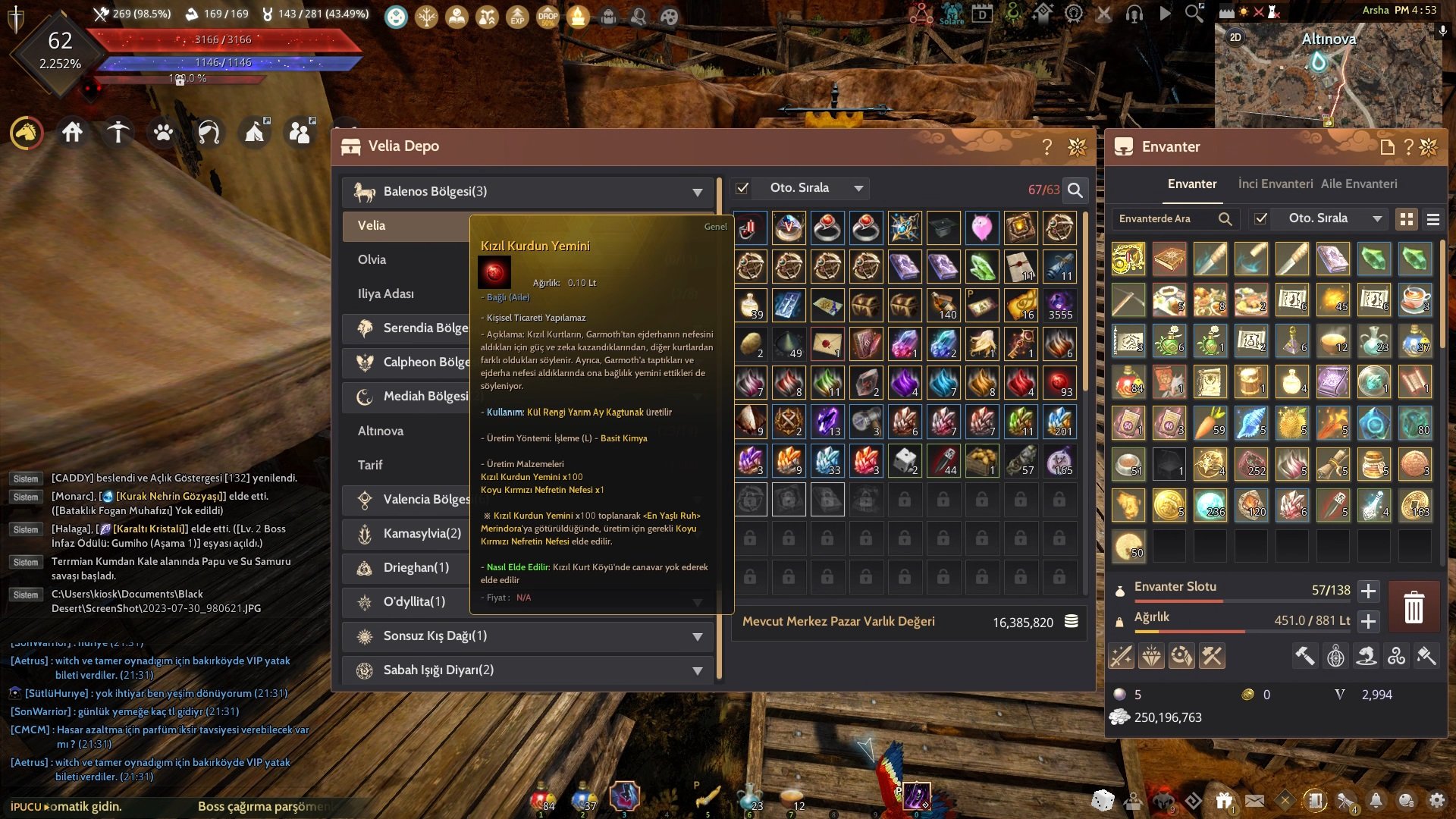Open storage Oto. Sırala dropdown arrow
This screenshot has width=1456, height=819.
coord(858,188)
